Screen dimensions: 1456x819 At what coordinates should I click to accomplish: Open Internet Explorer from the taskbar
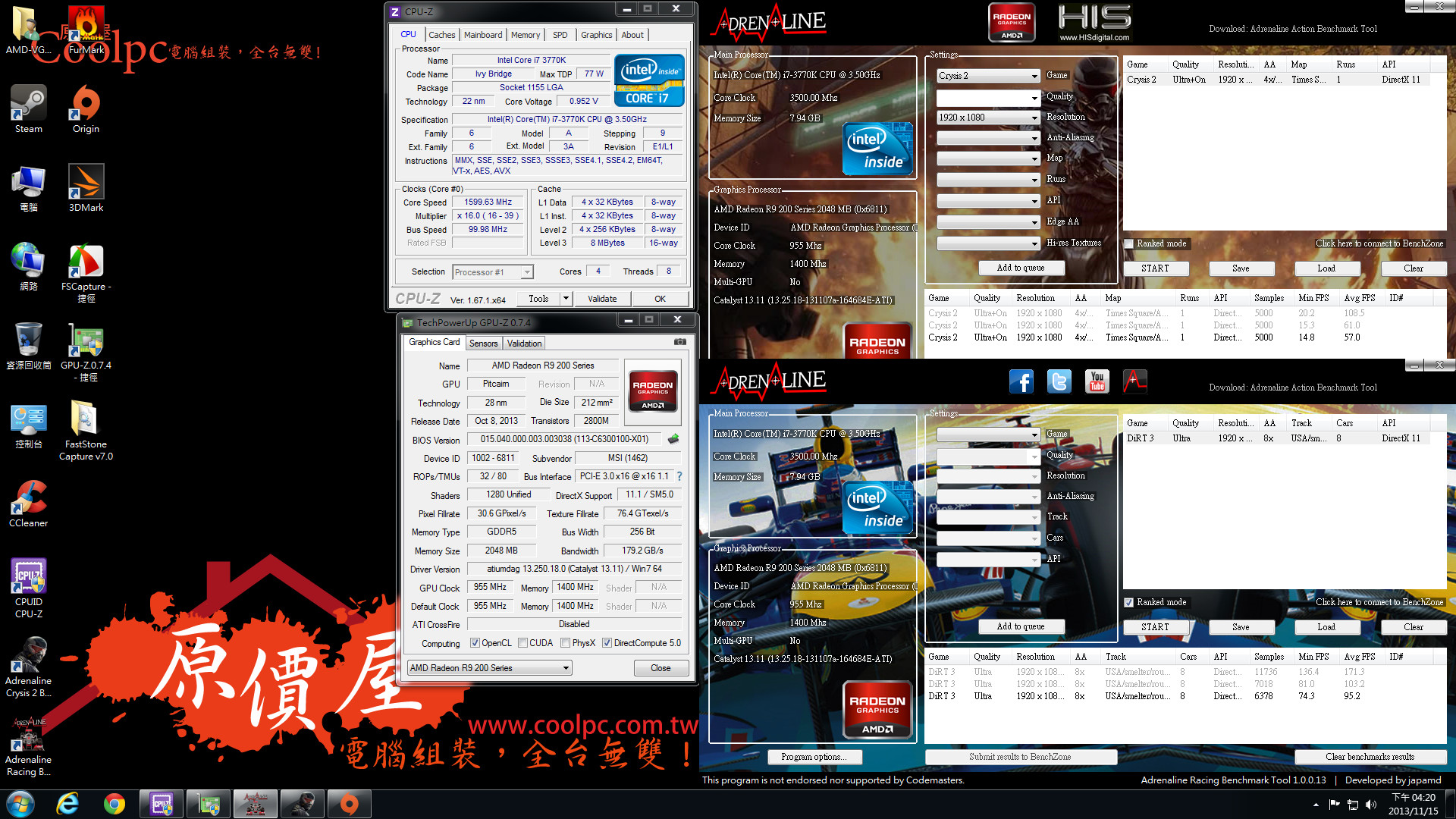67,804
